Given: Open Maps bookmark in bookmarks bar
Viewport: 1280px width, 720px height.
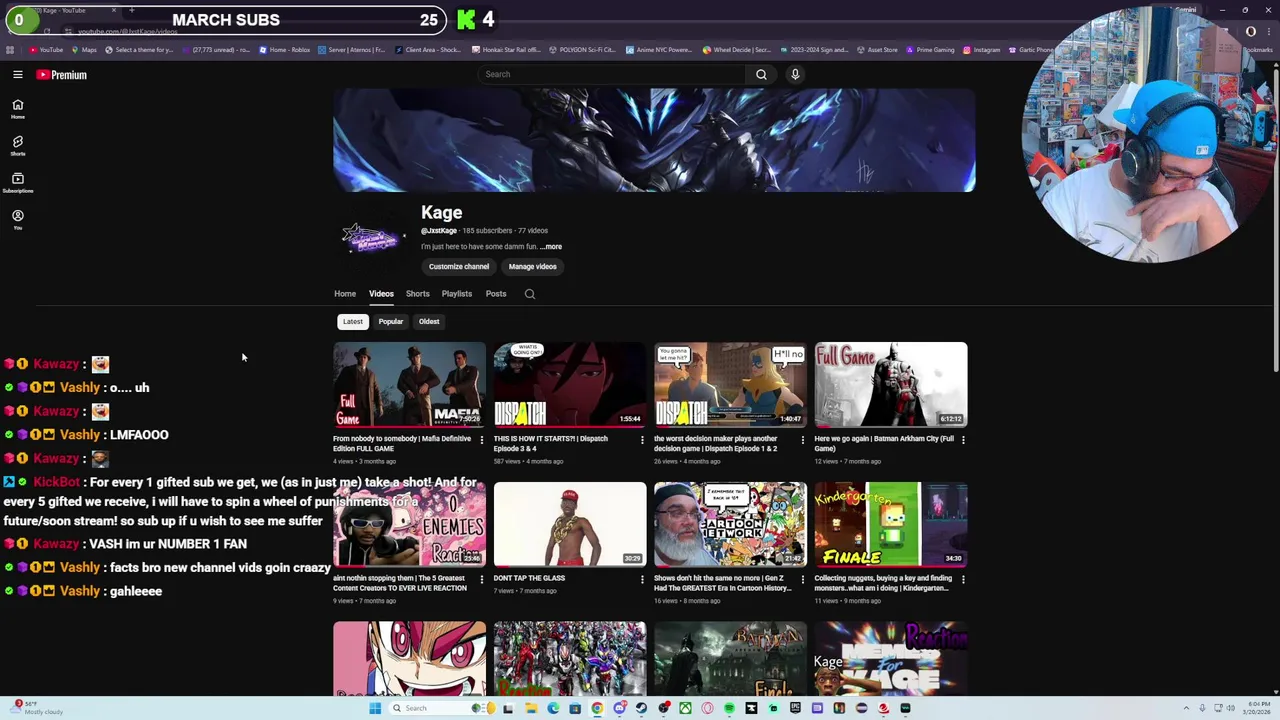Looking at the screenshot, I should (x=85, y=49).
